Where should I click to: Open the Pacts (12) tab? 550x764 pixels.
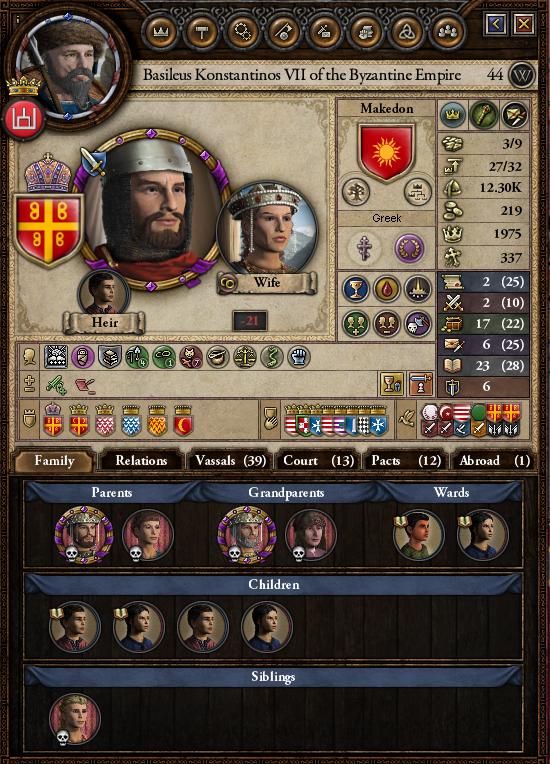(406, 460)
